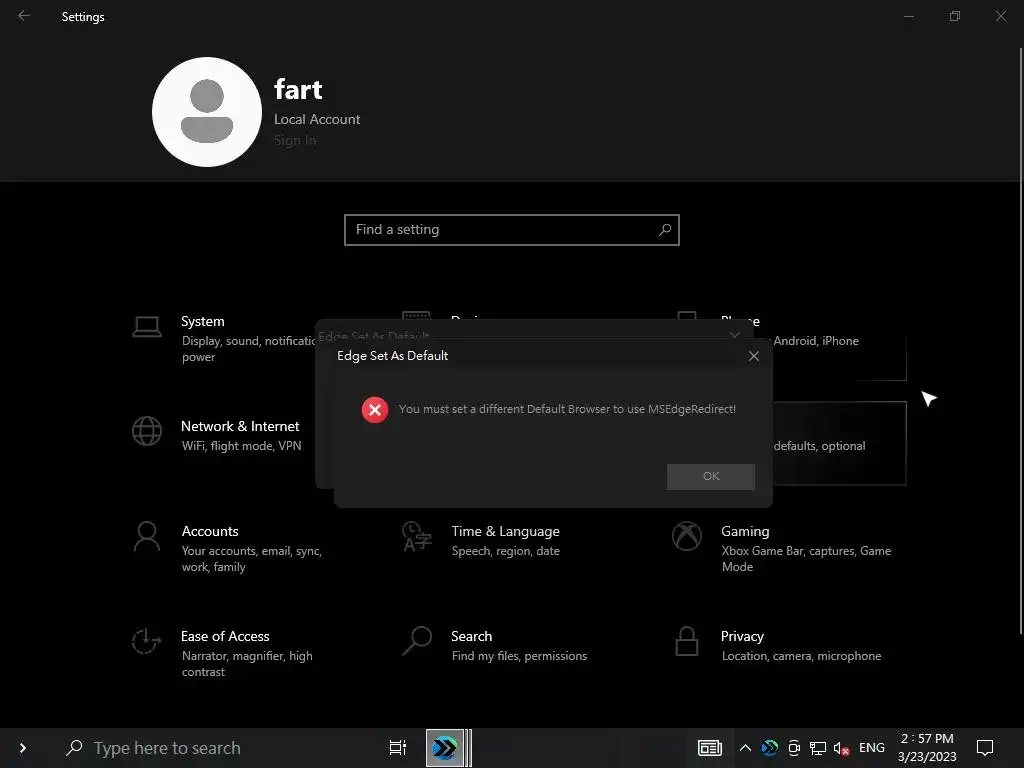
Task: Click the Accounts person icon
Action: pyautogui.click(x=147, y=536)
